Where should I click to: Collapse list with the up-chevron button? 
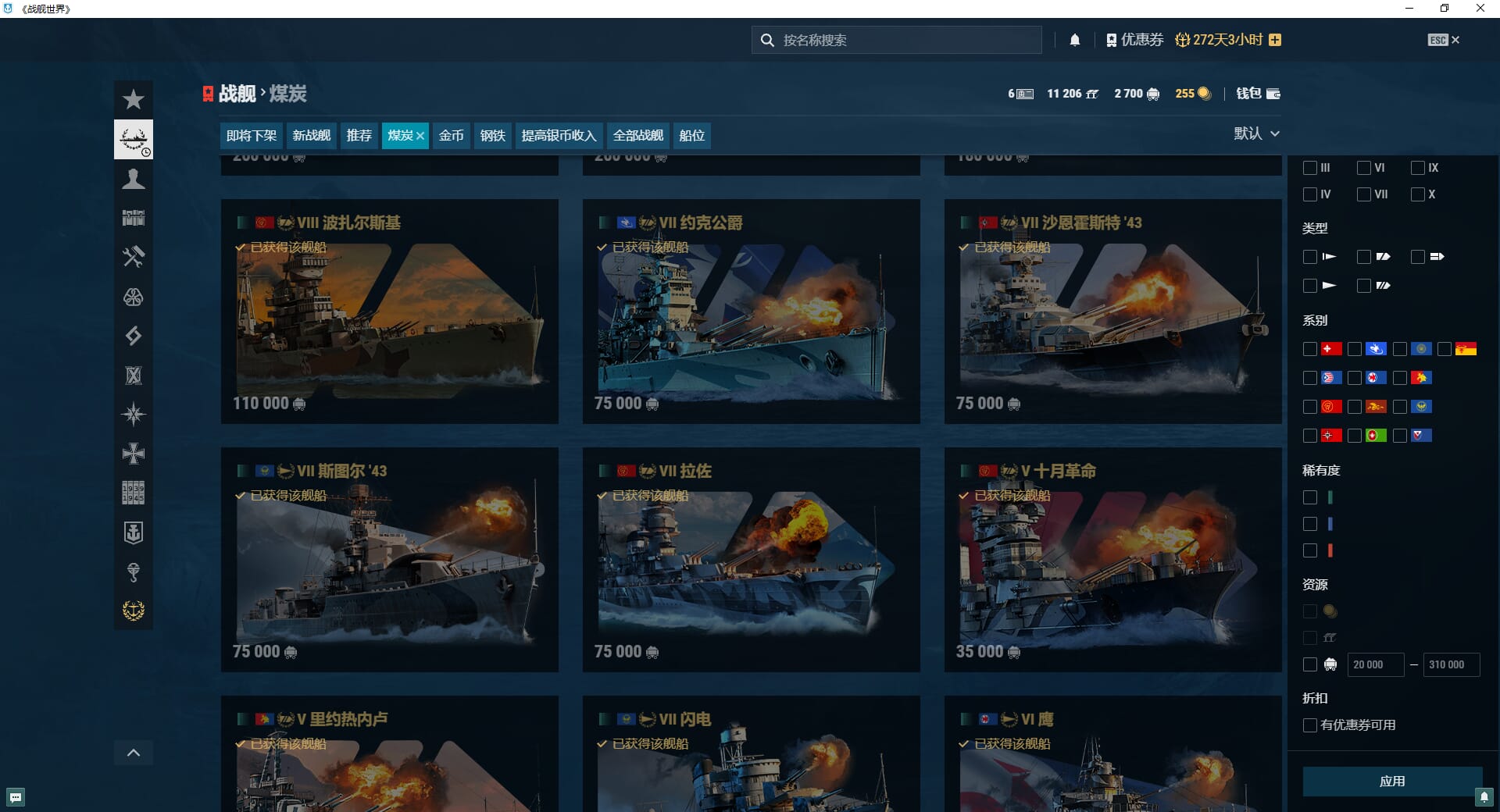134,753
